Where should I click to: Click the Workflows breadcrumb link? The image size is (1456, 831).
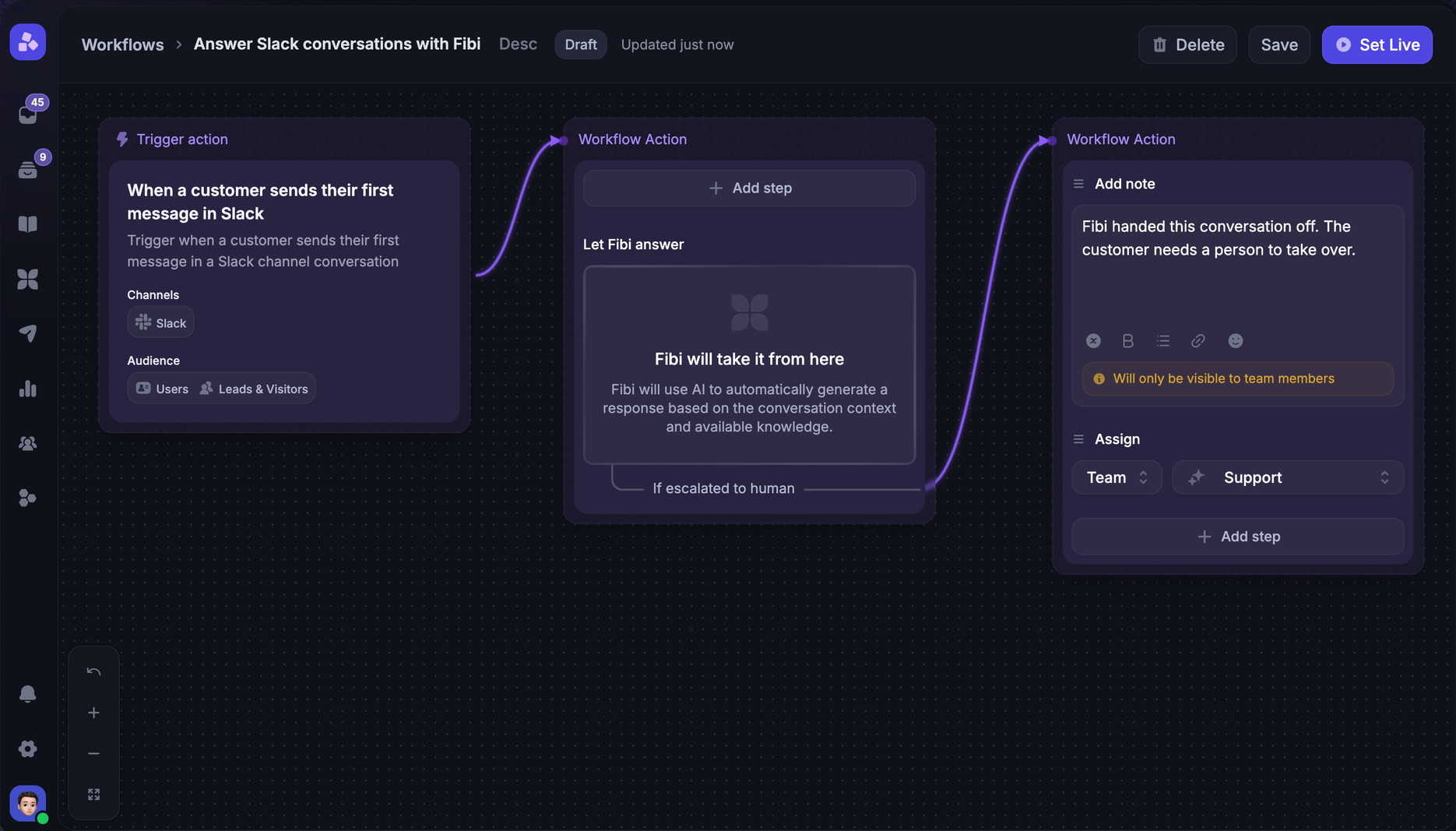(x=122, y=44)
